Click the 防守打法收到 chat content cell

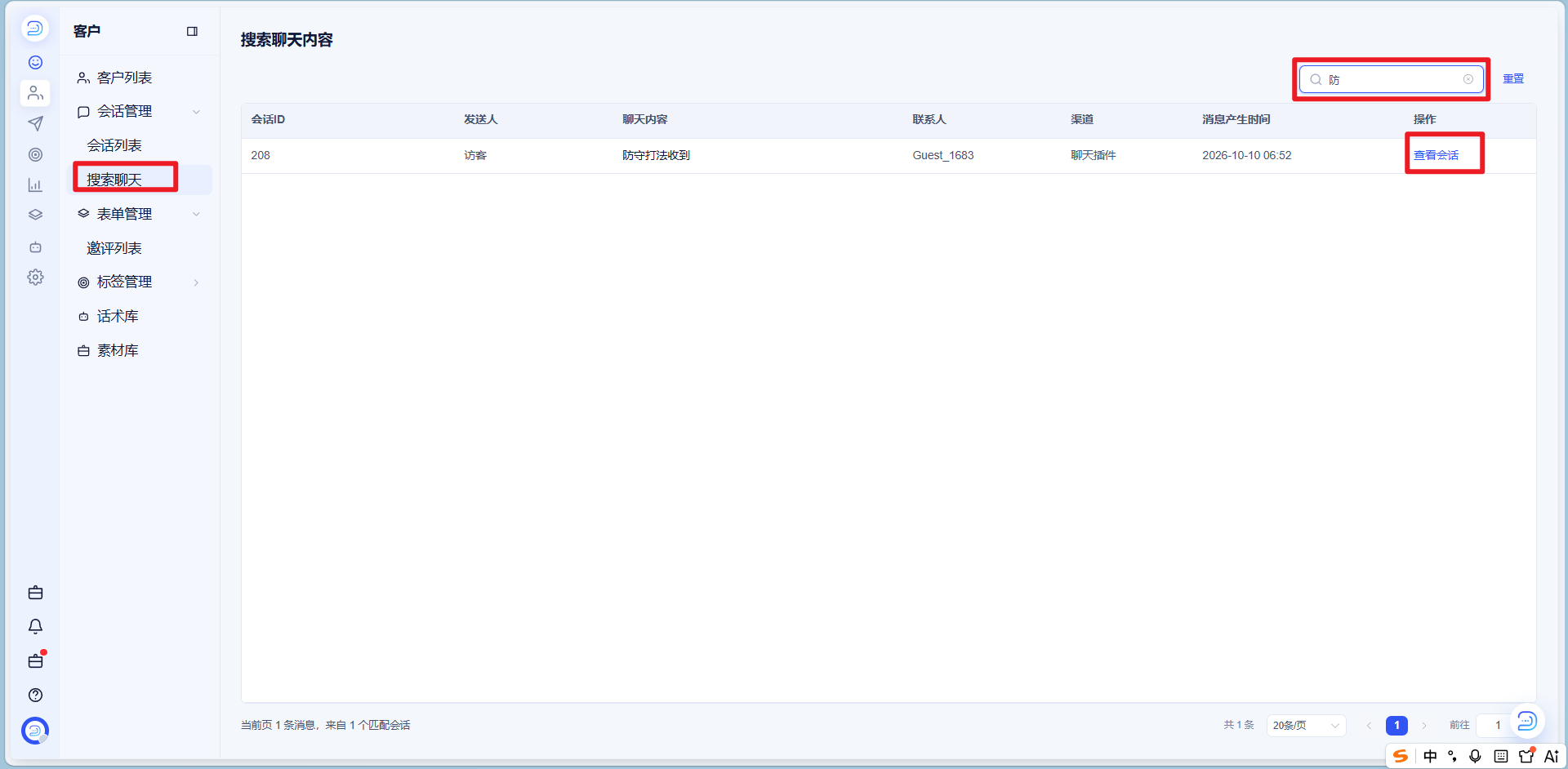click(656, 155)
